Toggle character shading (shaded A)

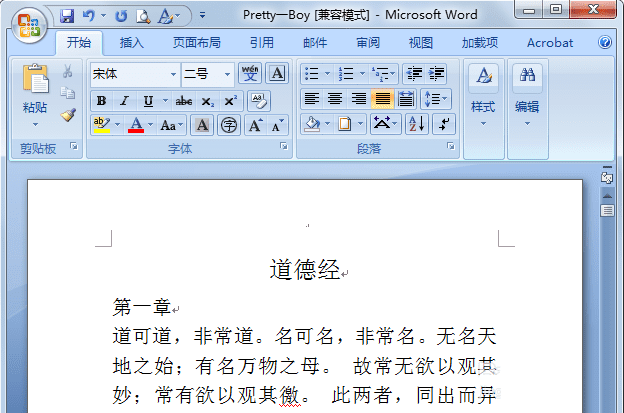pos(202,125)
